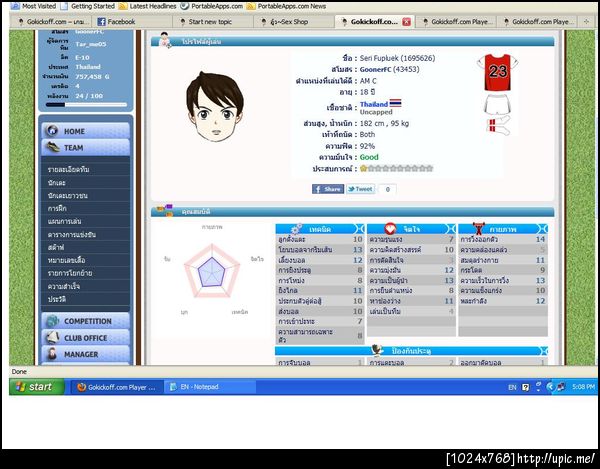The image size is (600, 469).
Task: Expand the CLUB OFFICE sidebar menu
Action: (x=85, y=337)
